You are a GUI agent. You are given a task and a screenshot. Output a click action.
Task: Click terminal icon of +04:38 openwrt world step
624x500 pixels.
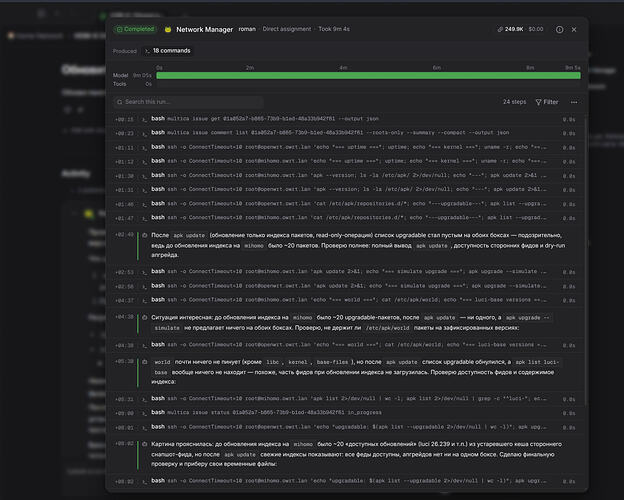(145, 346)
